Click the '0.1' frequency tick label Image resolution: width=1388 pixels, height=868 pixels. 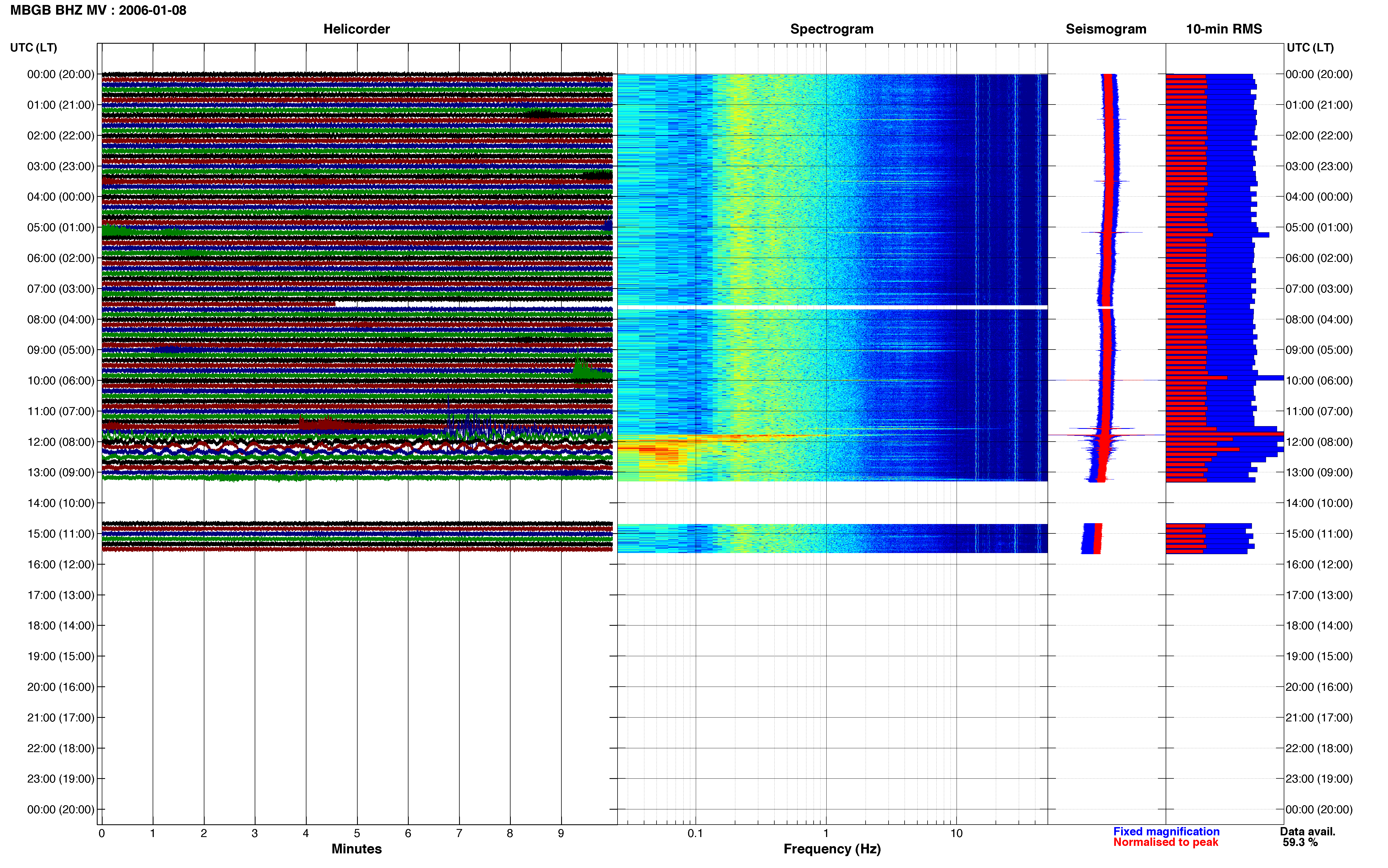(x=695, y=833)
